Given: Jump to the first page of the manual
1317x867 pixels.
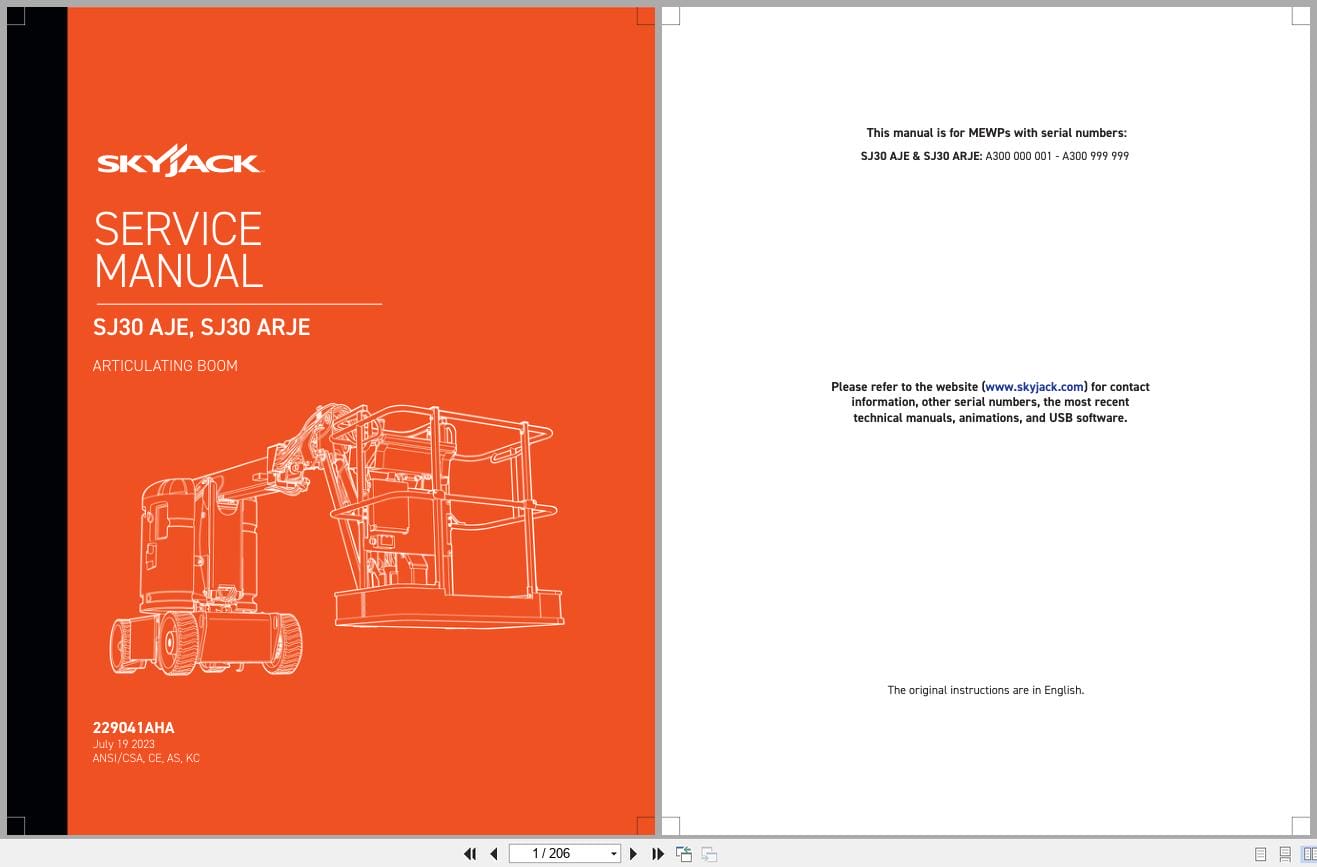Looking at the screenshot, I should coord(470,854).
